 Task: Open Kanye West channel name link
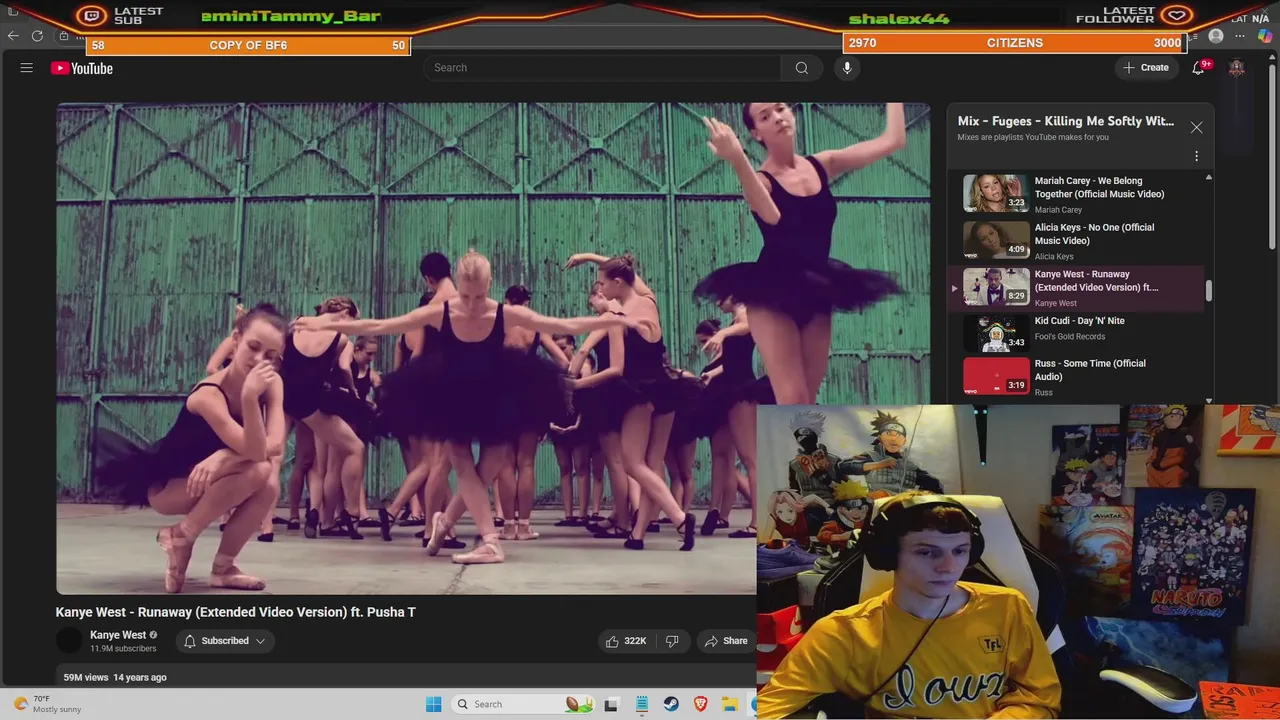(x=118, y=635)
